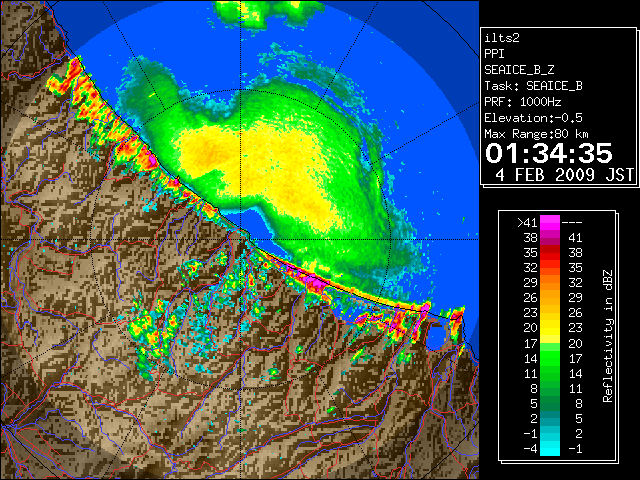Image resolution: width=640 pixels, height=480 pixels.
Task: Click the 'SEAICE_B_Z' product label
Action: tap(519, 70)
